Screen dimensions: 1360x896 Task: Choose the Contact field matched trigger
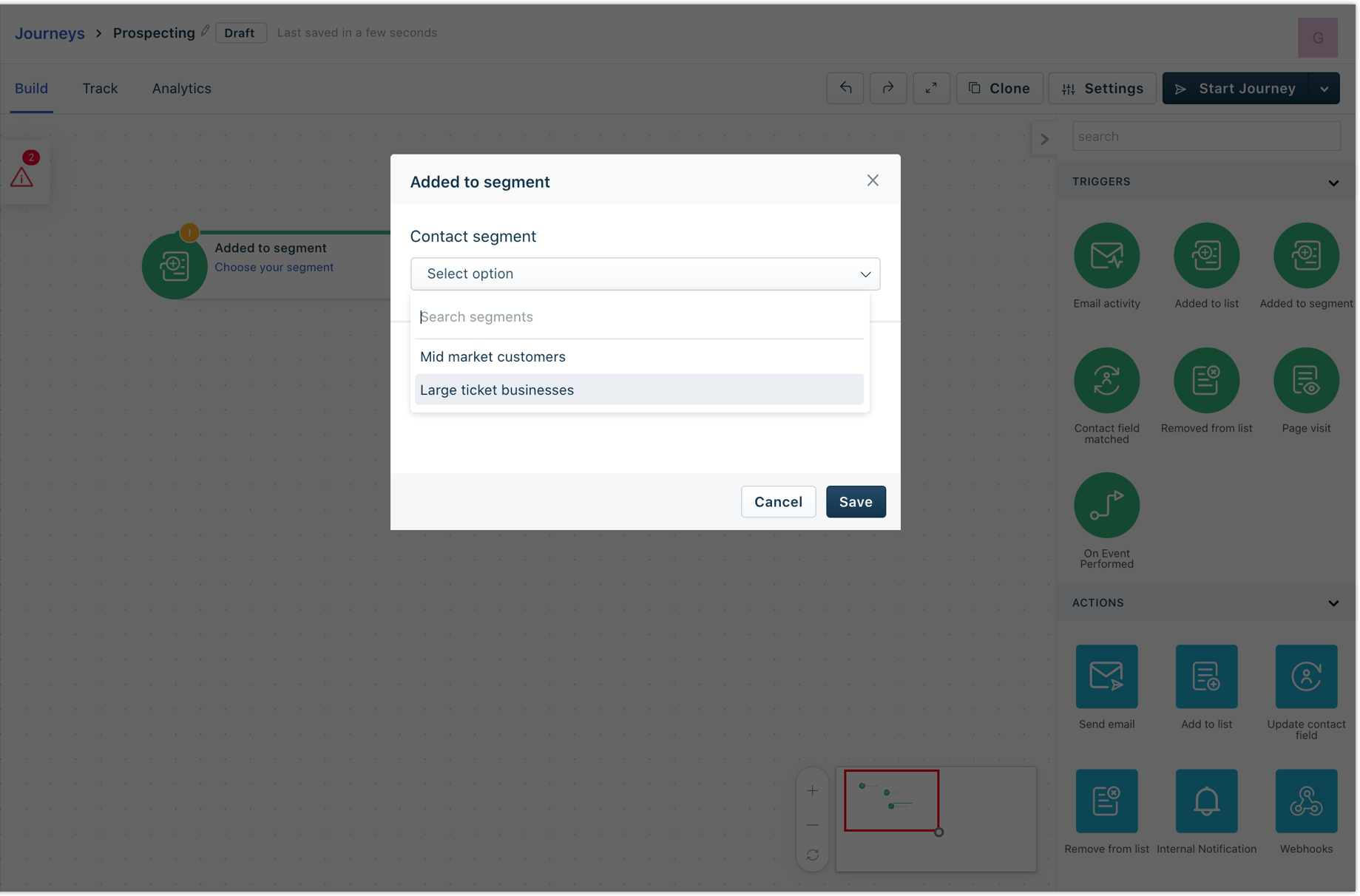pos(1106,380)
